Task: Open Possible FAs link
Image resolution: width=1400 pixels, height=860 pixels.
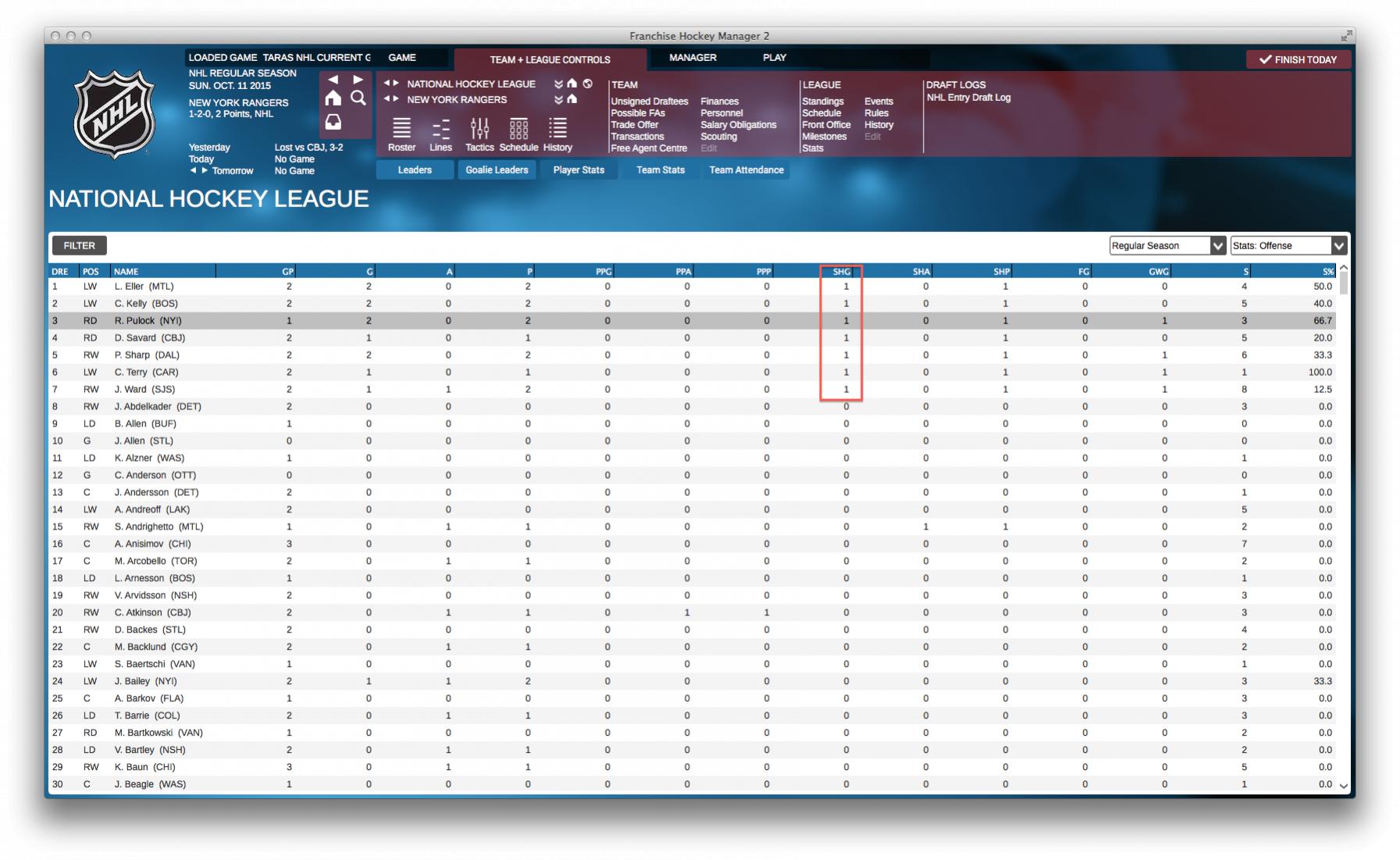Action: pos(638,113)
